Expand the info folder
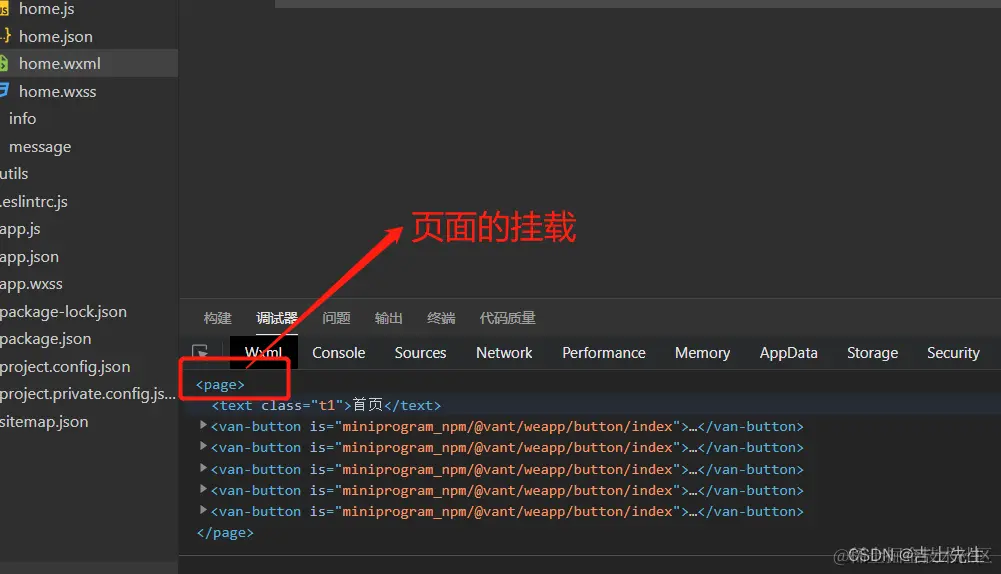Screen dimensions: 1001x574 pyautogui.click(x=22, y=119)
